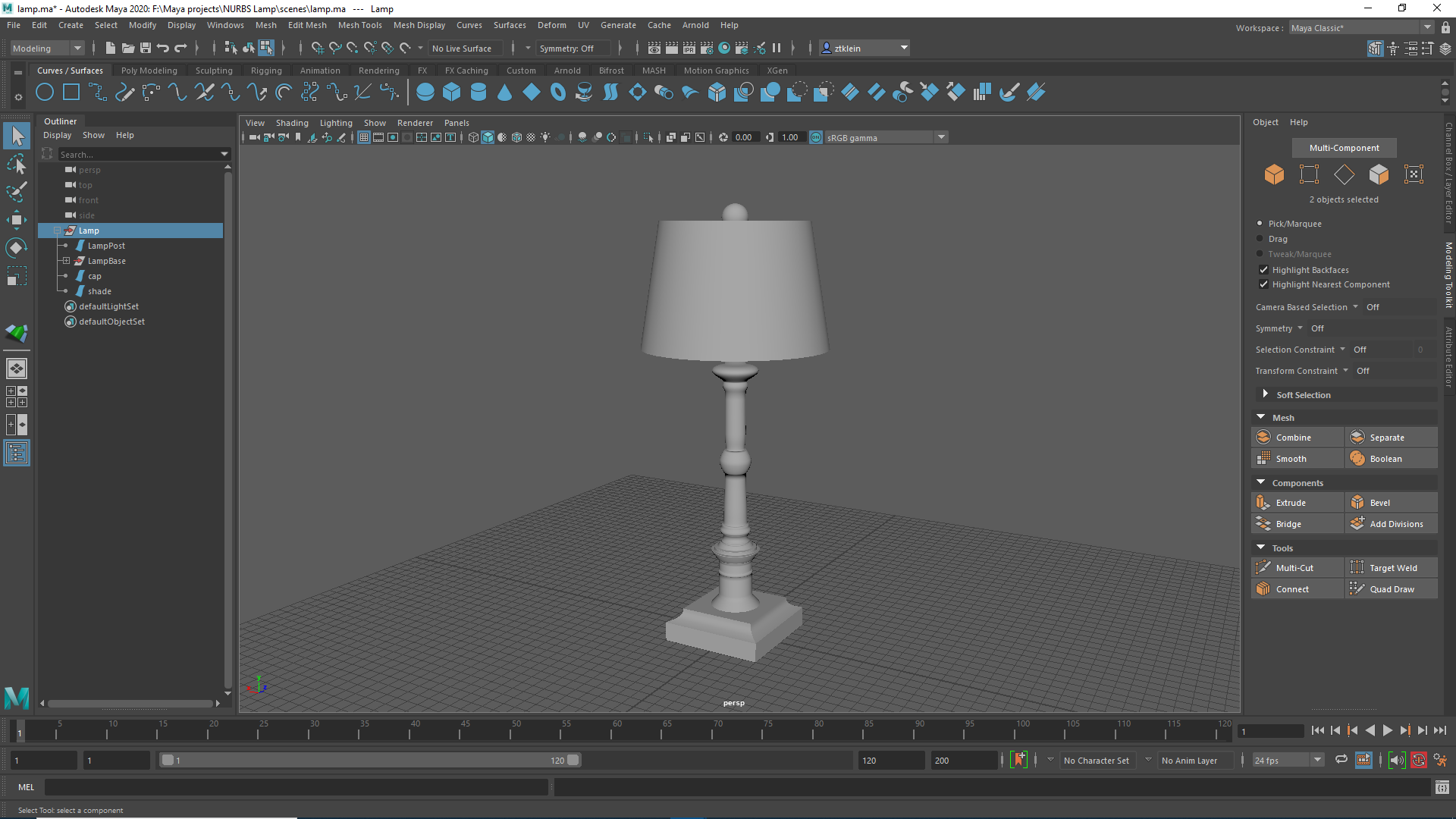Expand the Soft Selection section
Image resolution: width=1456 pixels, height=819 pixels.
(1265, 394)
